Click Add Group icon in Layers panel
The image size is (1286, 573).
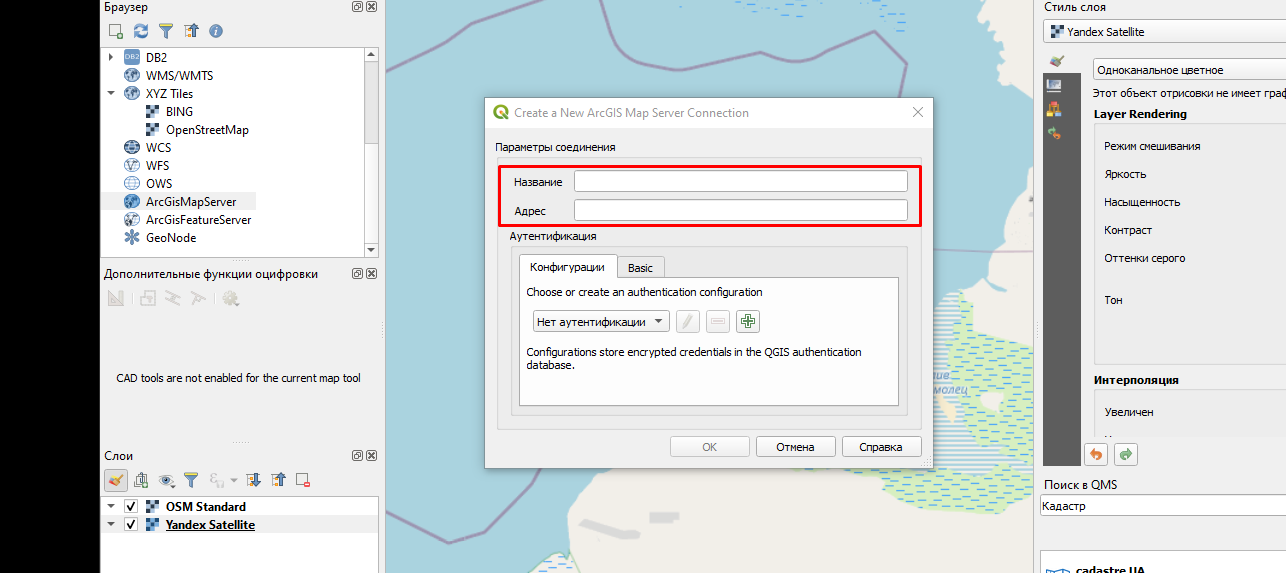pos(141,480)
